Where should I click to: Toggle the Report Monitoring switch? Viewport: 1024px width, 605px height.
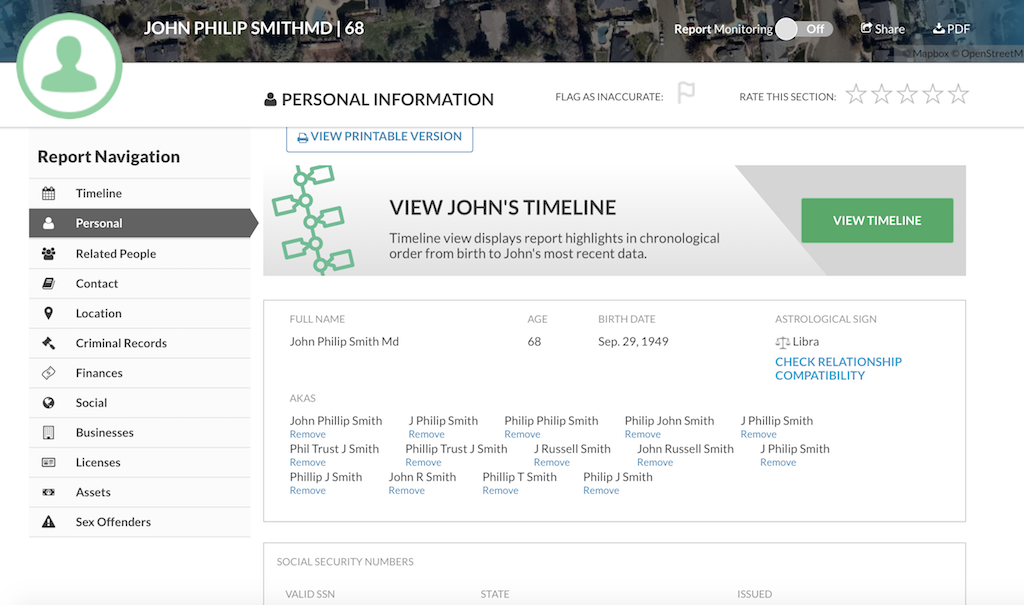pos(804,29)
